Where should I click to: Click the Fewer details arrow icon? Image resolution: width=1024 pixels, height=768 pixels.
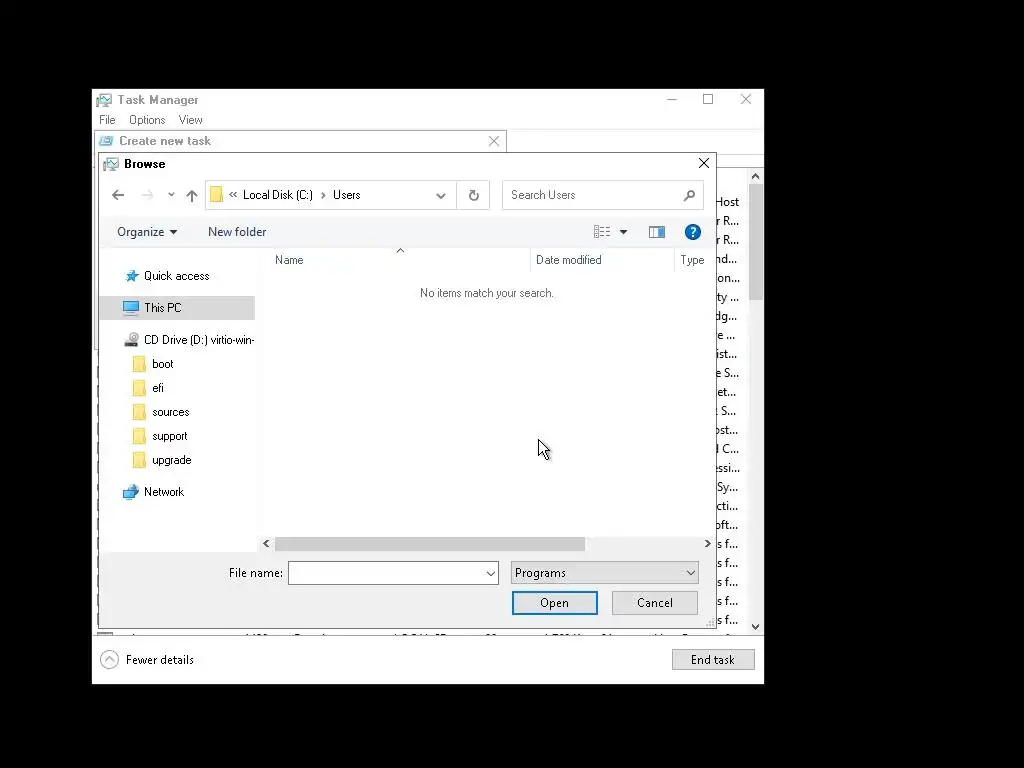pos(110,660)
